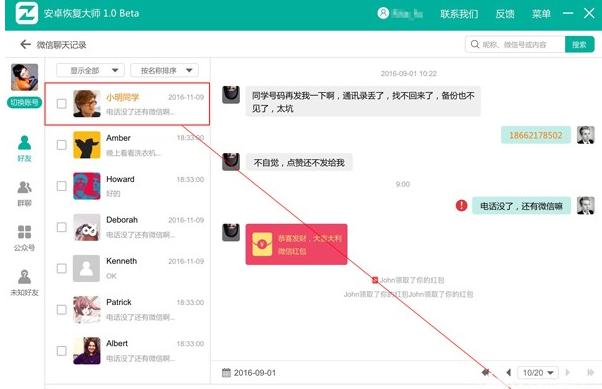Image resolution: width=602 pixels, height=389 pixels.
Task: Expand the 按名称排序 sort dropdown
Action: click(164, 70)
